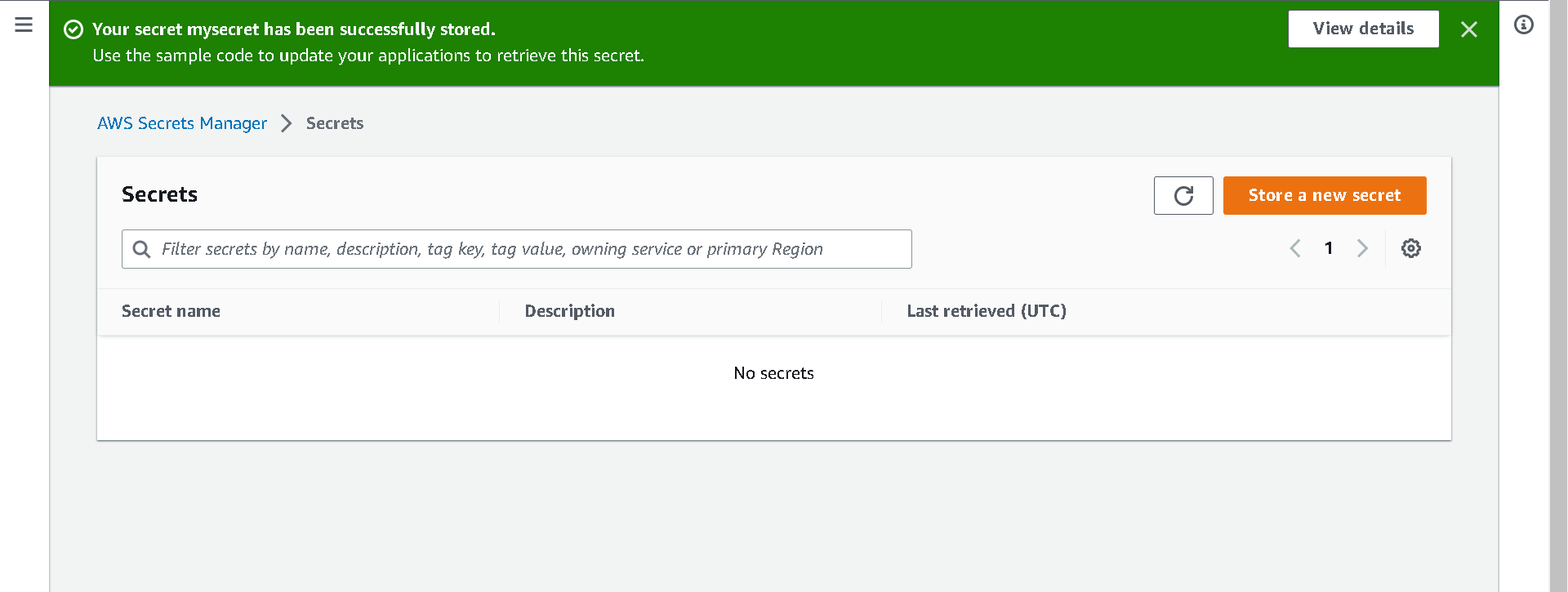Click the success checkmark icon in banner
This screenshot has width=1568, height=592.
click(x=73, y=29)
